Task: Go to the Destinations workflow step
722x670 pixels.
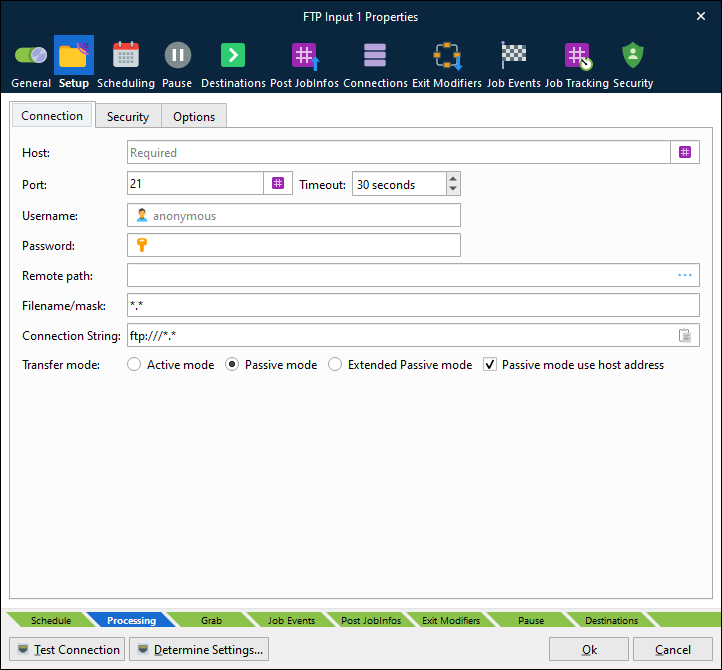Action: coord(611,620)
